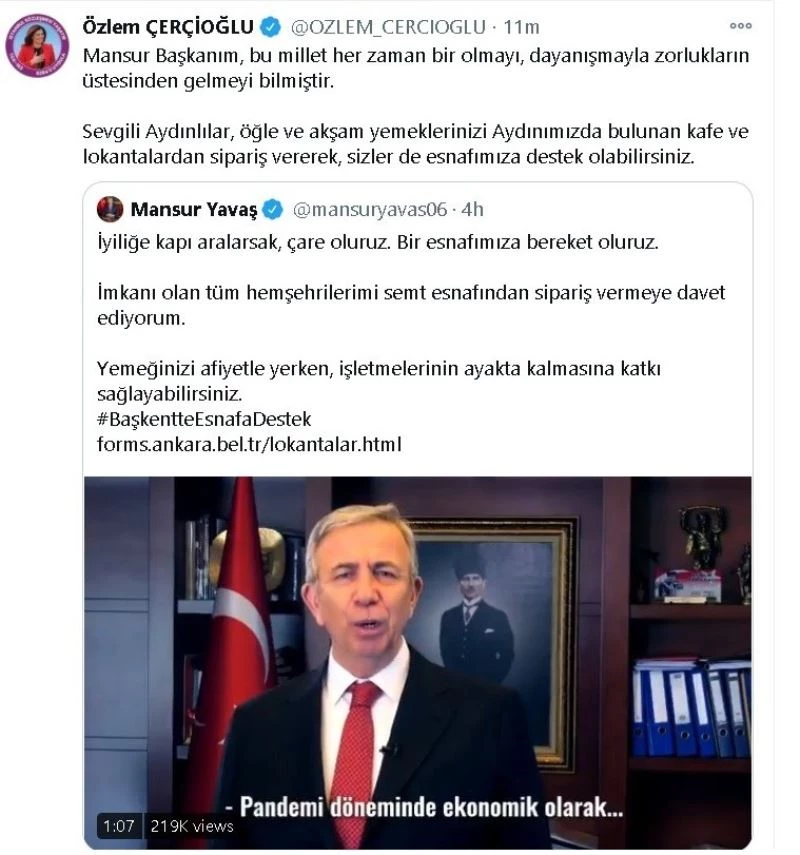Click the verified badge next to Mansur Yavaş
This screenshot has width=800, height=855.
tap(273, 209)
